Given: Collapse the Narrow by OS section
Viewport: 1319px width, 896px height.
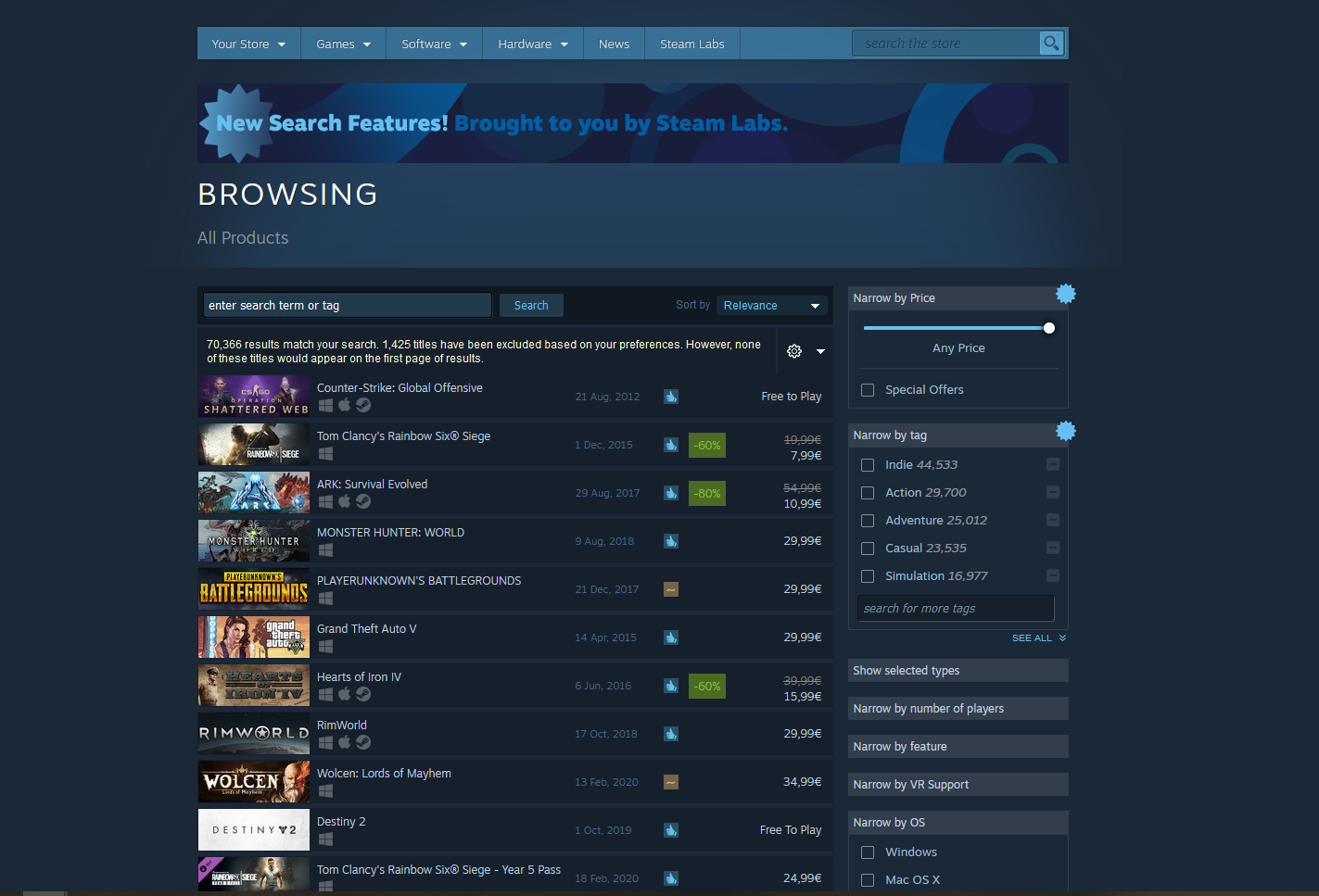Looking at the screenshot, I should click(x=958, y=823).
